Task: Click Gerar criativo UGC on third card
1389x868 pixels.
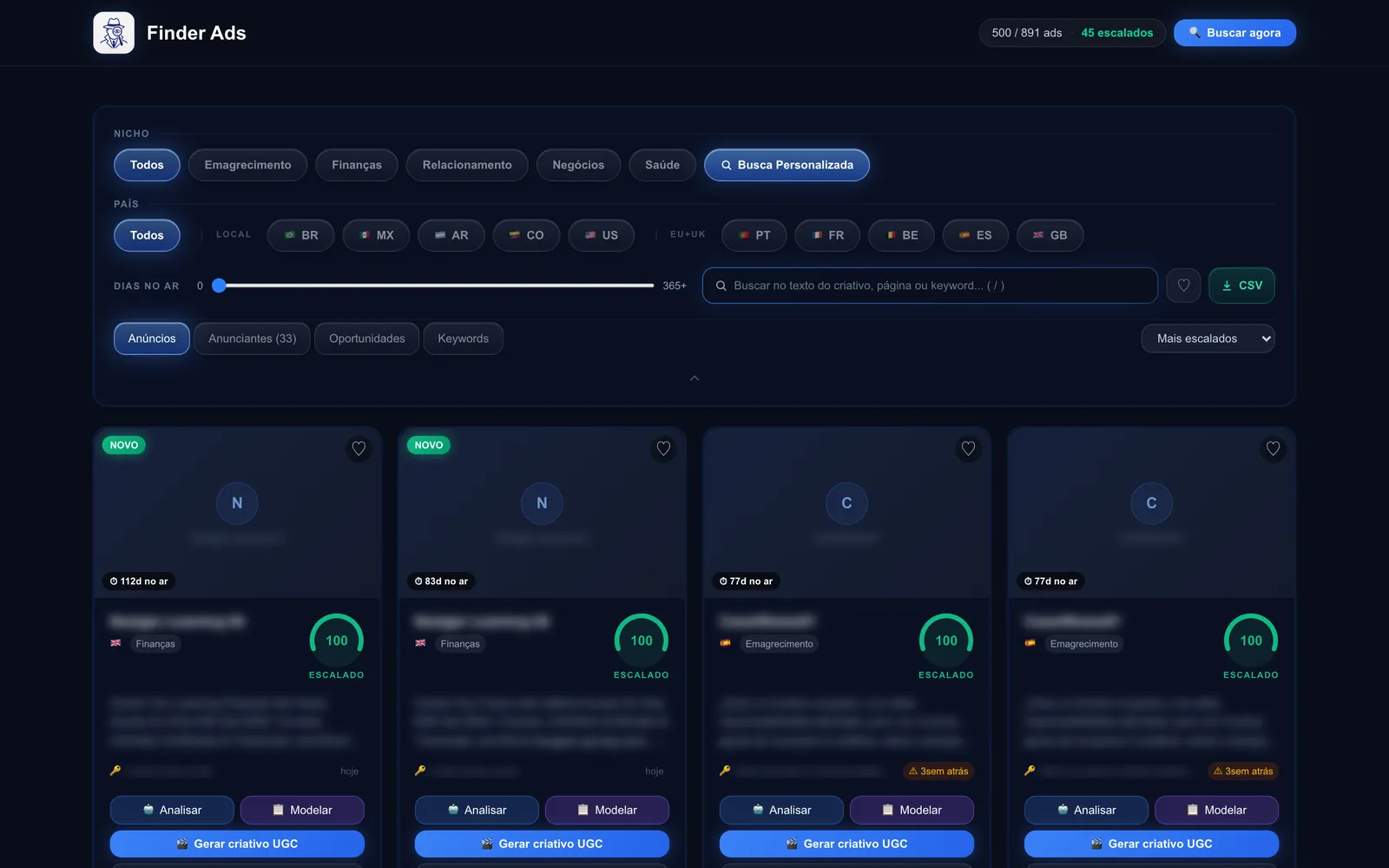Action: pos(846,844)
